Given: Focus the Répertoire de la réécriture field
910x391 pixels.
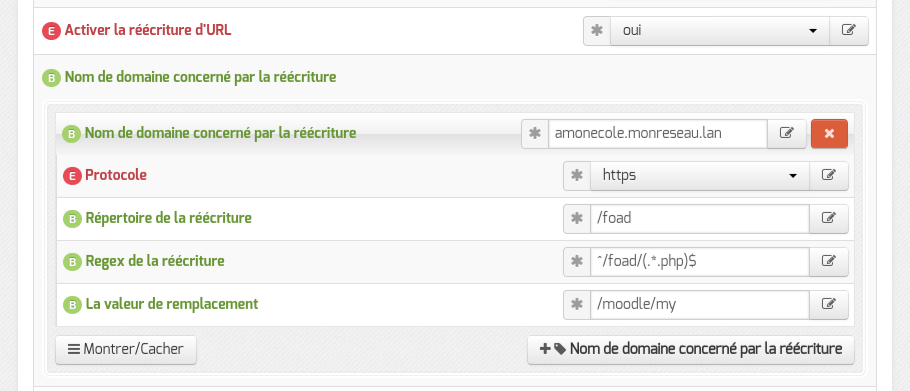Looking at the screenshot, I should (x=700, y=219).
